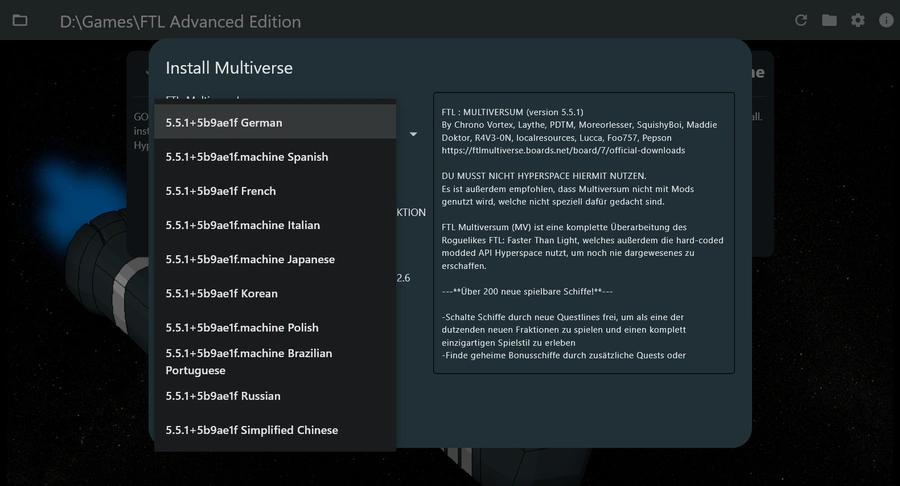This screenshot has height=486, width=900.
Task: Click the Install Multiverse dialog title
Action: pyautogui.click(x=229, y=68)
